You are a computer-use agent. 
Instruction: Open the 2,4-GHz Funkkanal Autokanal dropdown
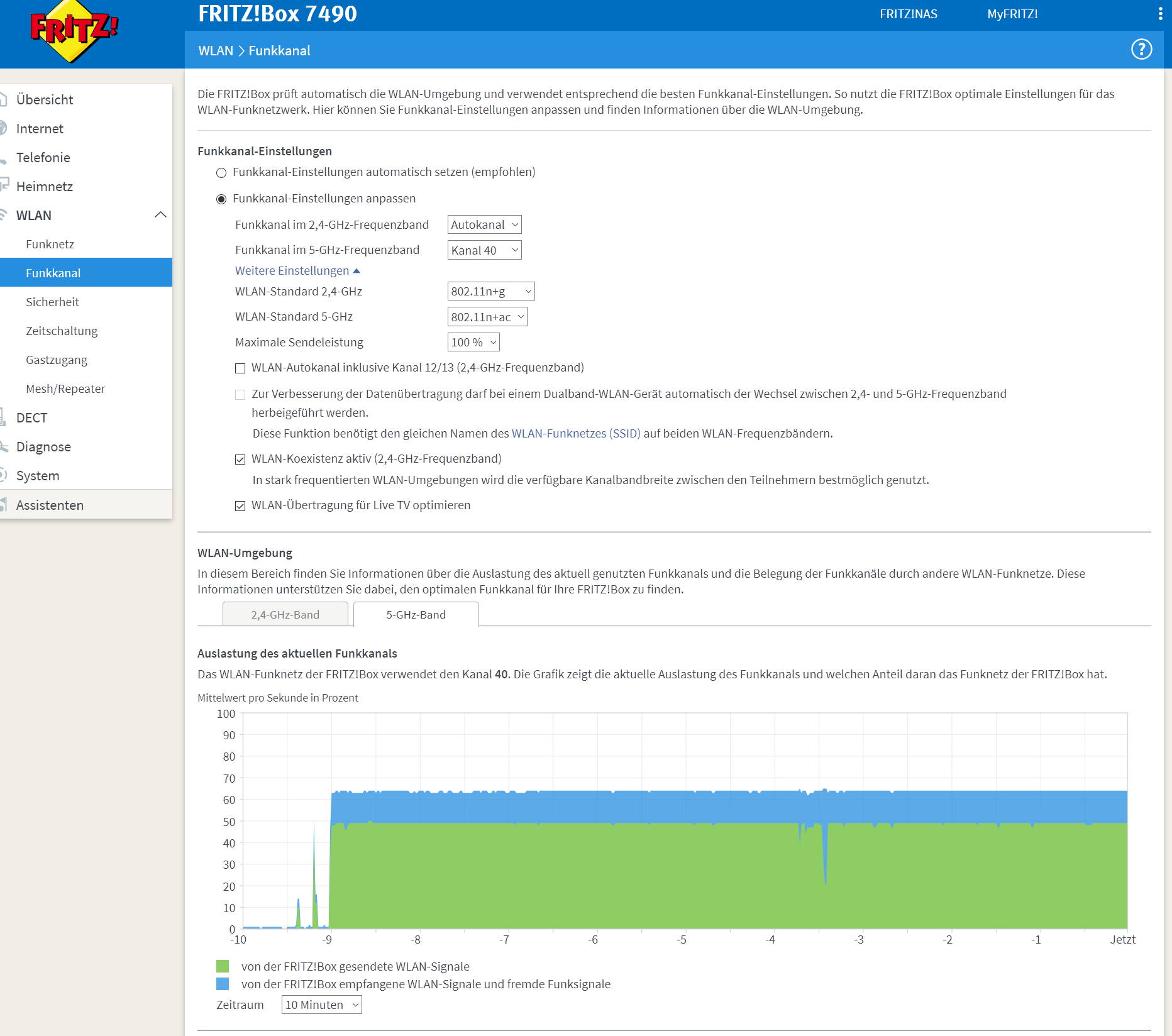pyautogui.click(x=484, y=225)
